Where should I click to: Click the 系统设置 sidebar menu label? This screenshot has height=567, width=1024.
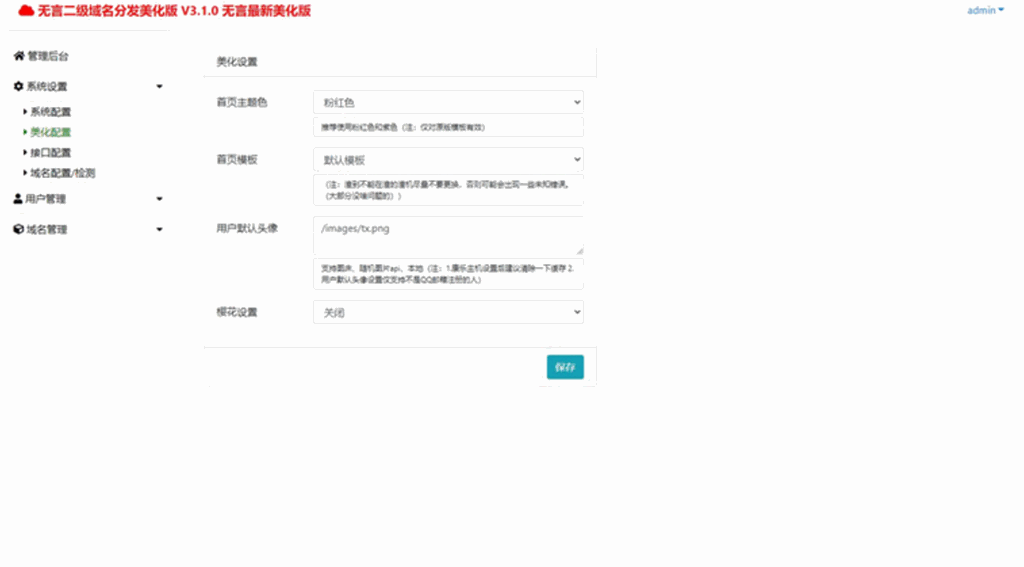[x=46, y=86]
